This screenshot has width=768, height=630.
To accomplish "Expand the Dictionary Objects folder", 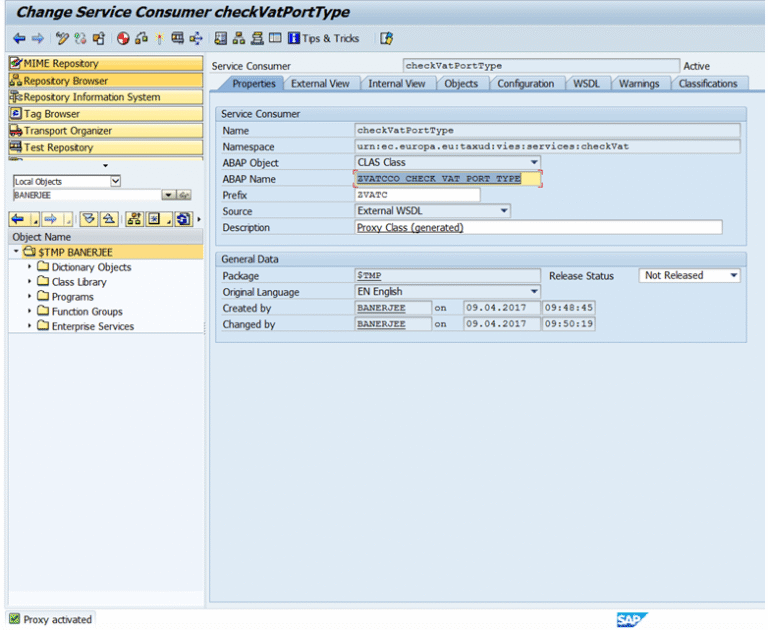I will [x=29, y=268].
